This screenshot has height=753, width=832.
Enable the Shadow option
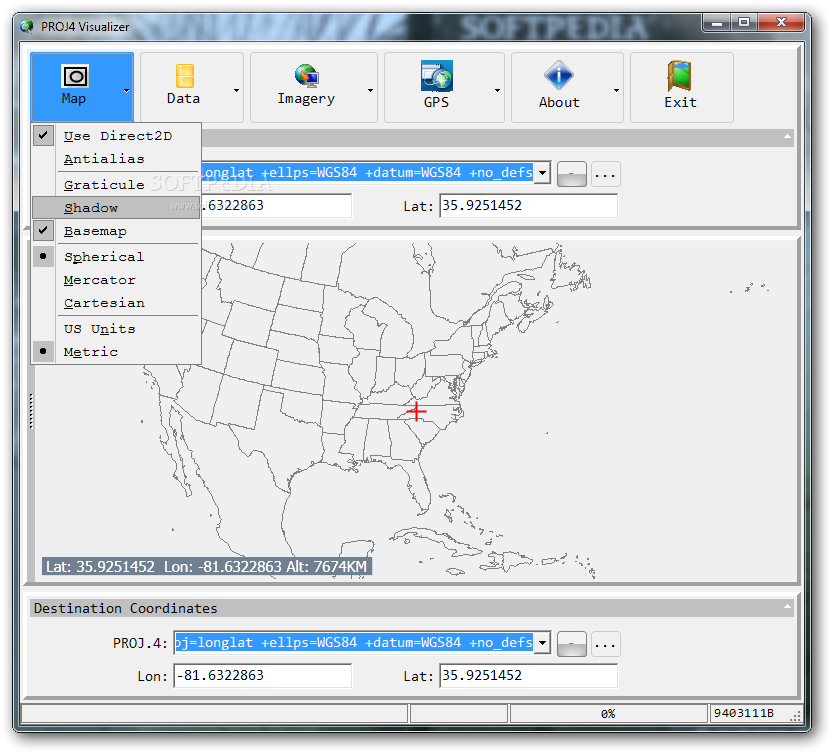(116, 207)
